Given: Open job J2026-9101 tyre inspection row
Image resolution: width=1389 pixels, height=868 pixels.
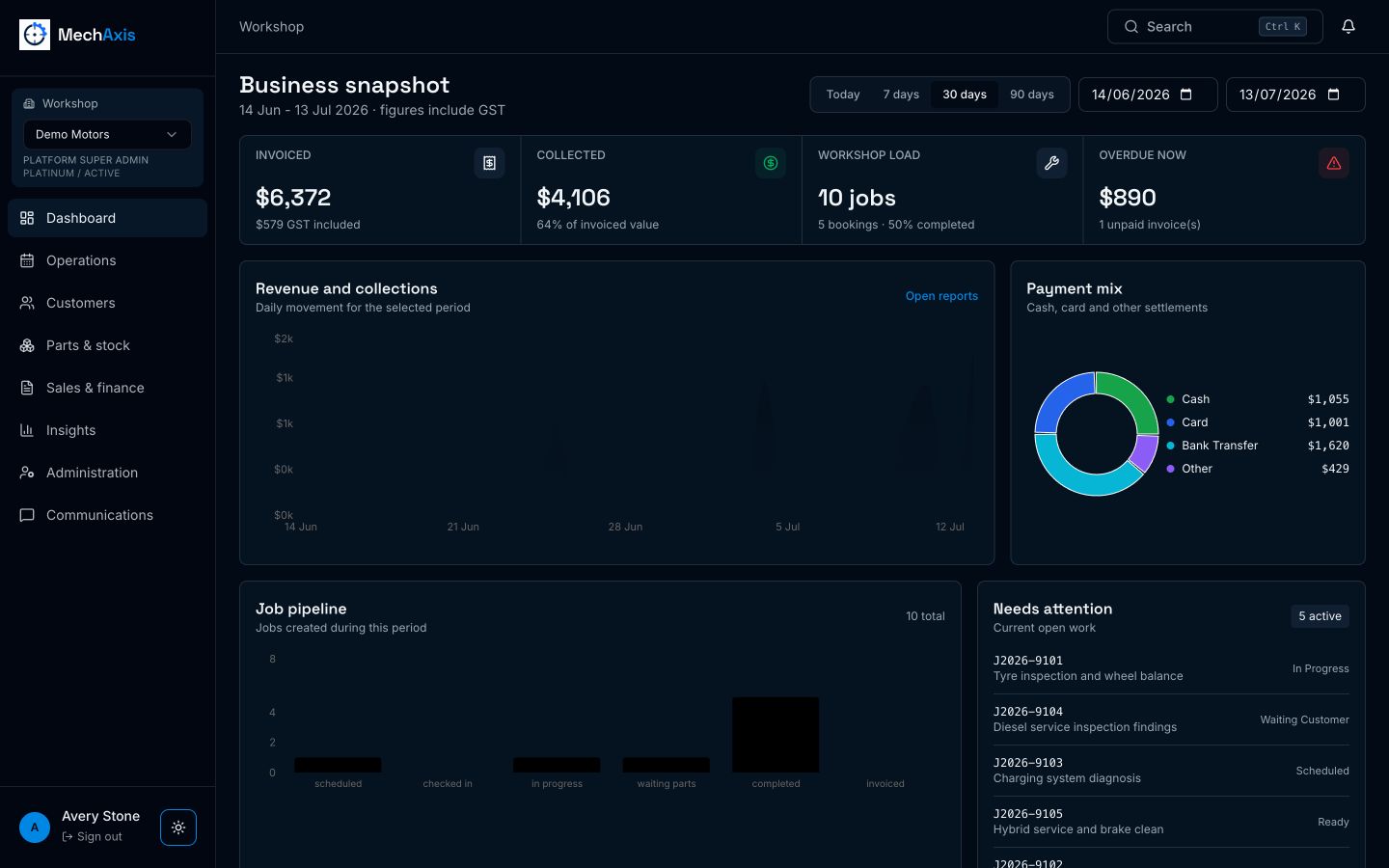Looking at the screenshot, I should [1171, 668].
